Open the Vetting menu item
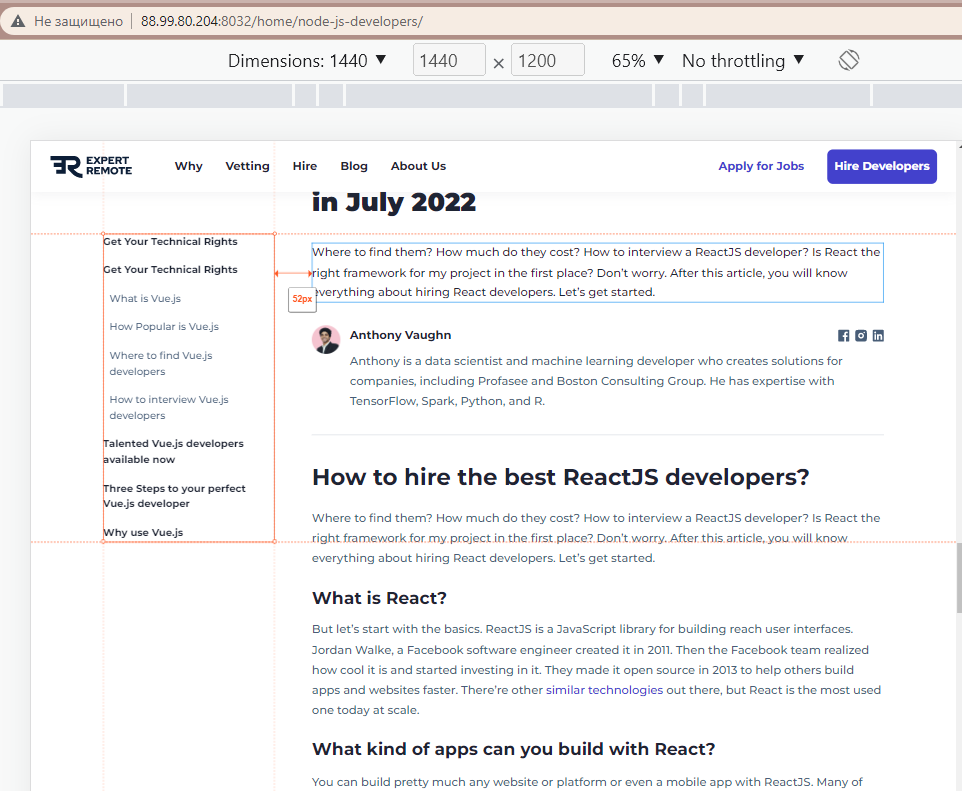The image size is (962, 791). click(247, 166)
